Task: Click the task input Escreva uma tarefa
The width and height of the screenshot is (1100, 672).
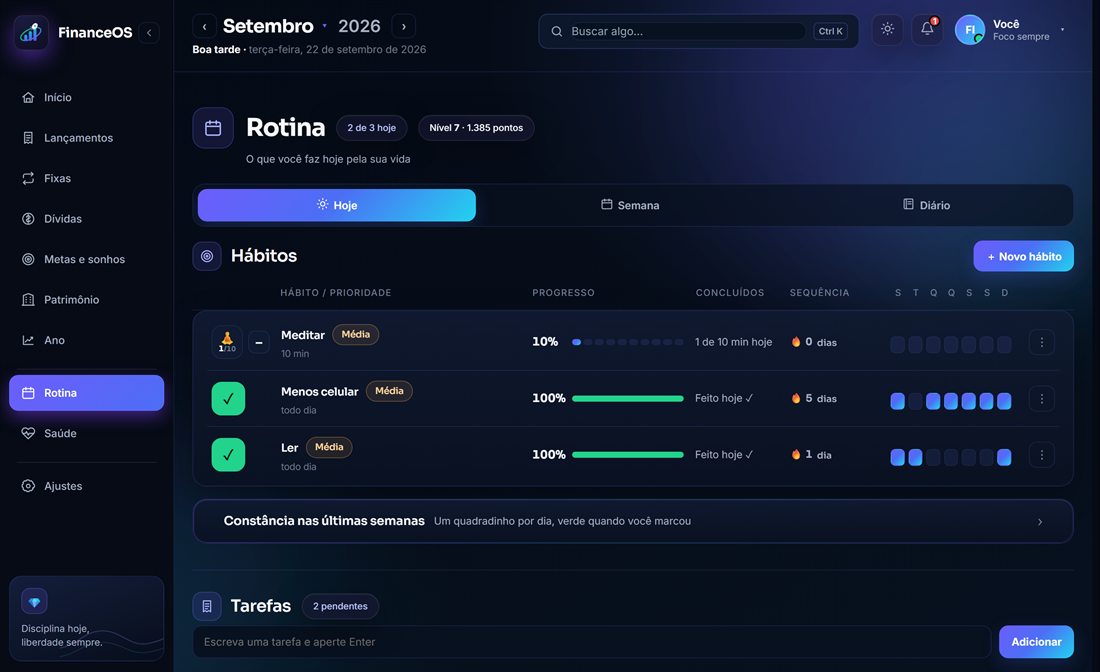Action: 592,642
